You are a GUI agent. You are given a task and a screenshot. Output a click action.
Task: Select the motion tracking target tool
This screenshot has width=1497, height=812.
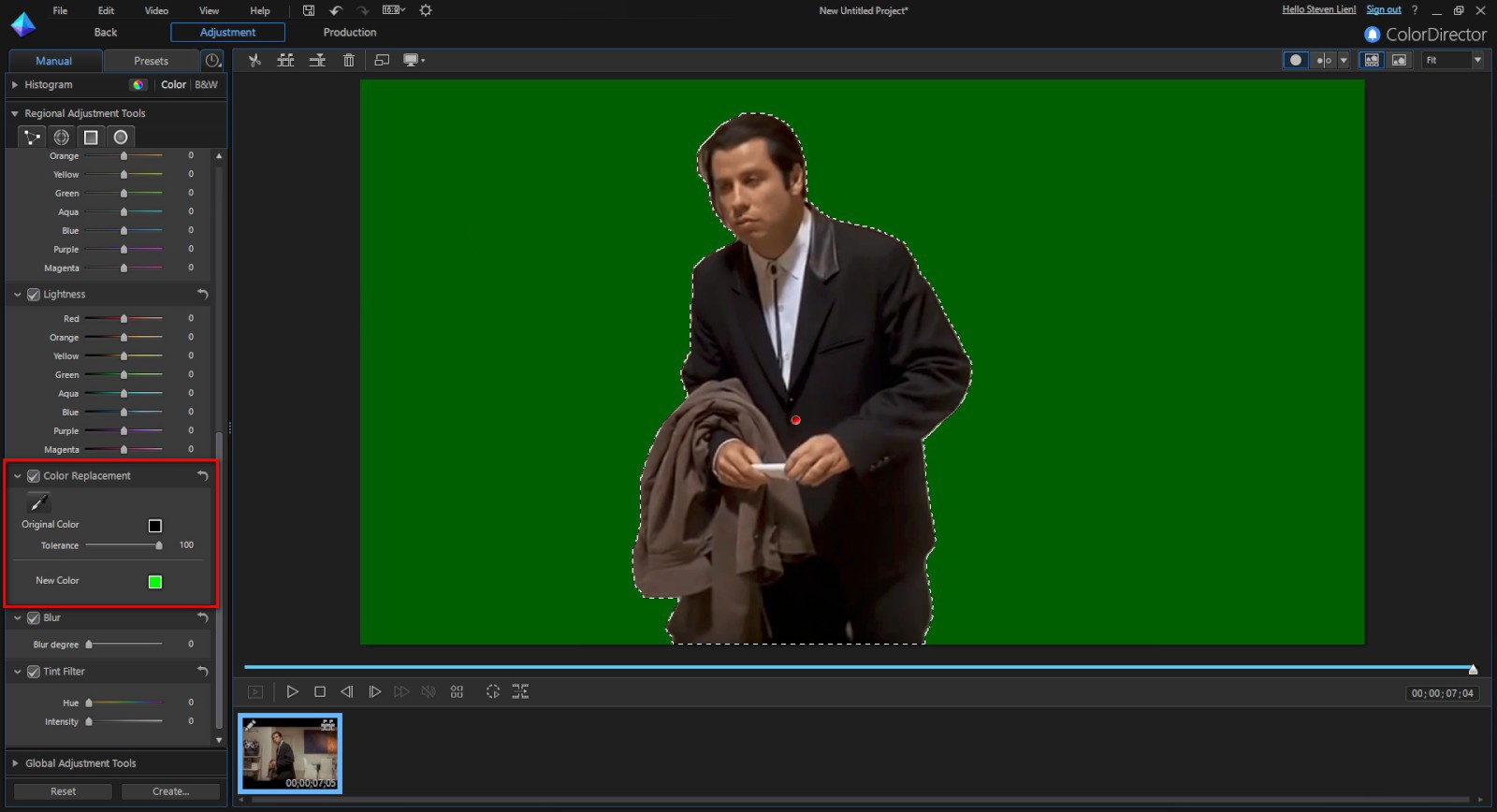[62, 138]
